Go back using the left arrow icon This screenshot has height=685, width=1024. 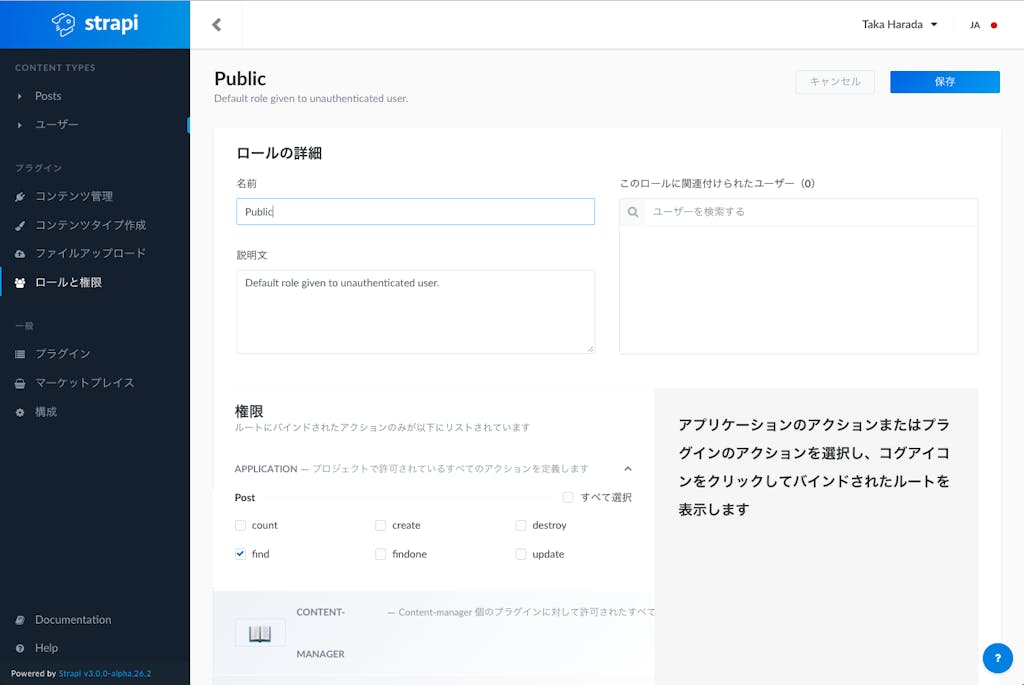(217, 25)
